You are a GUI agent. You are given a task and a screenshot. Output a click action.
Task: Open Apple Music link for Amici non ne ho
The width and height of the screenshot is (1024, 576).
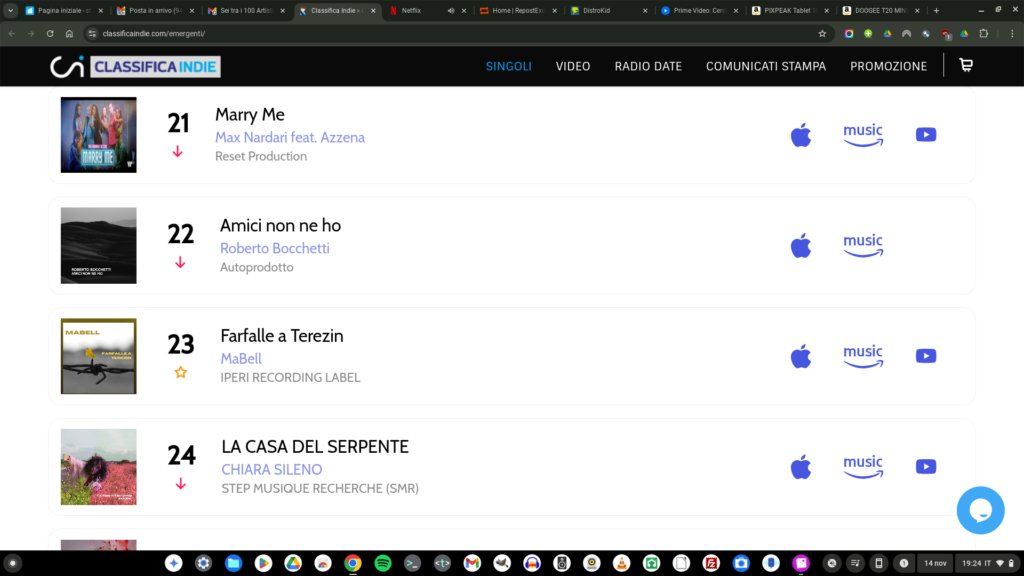[x=801, y=246]
